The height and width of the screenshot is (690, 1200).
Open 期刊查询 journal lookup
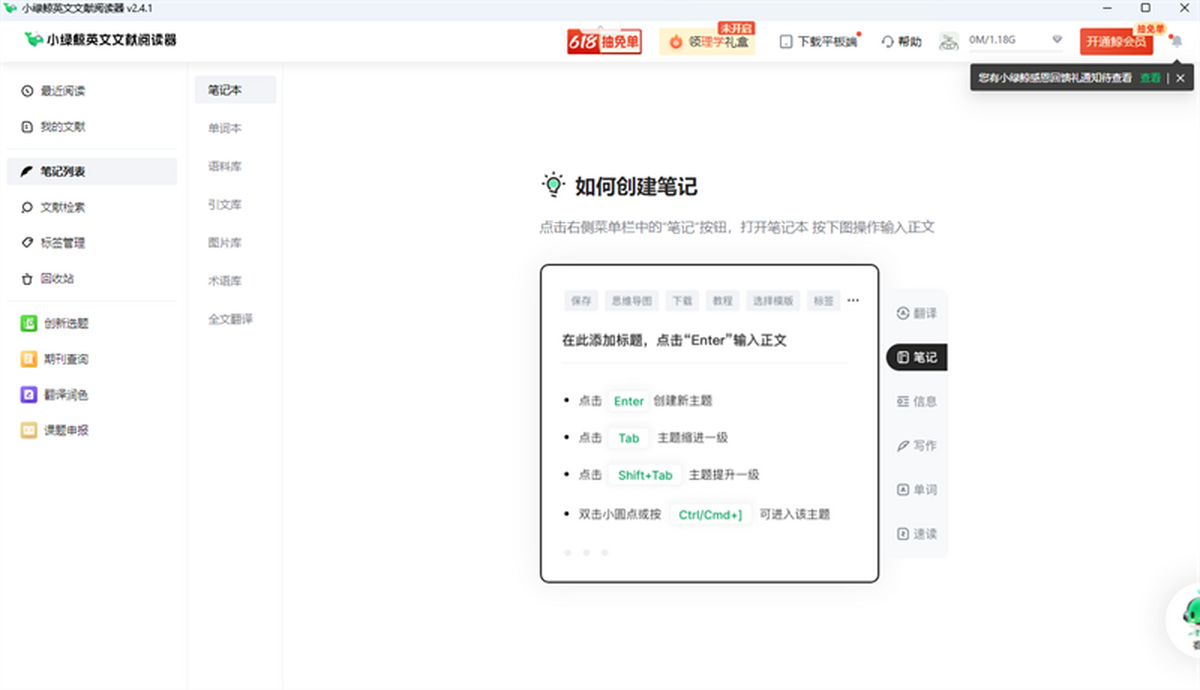pyautogui.click(x=65, y=359)
